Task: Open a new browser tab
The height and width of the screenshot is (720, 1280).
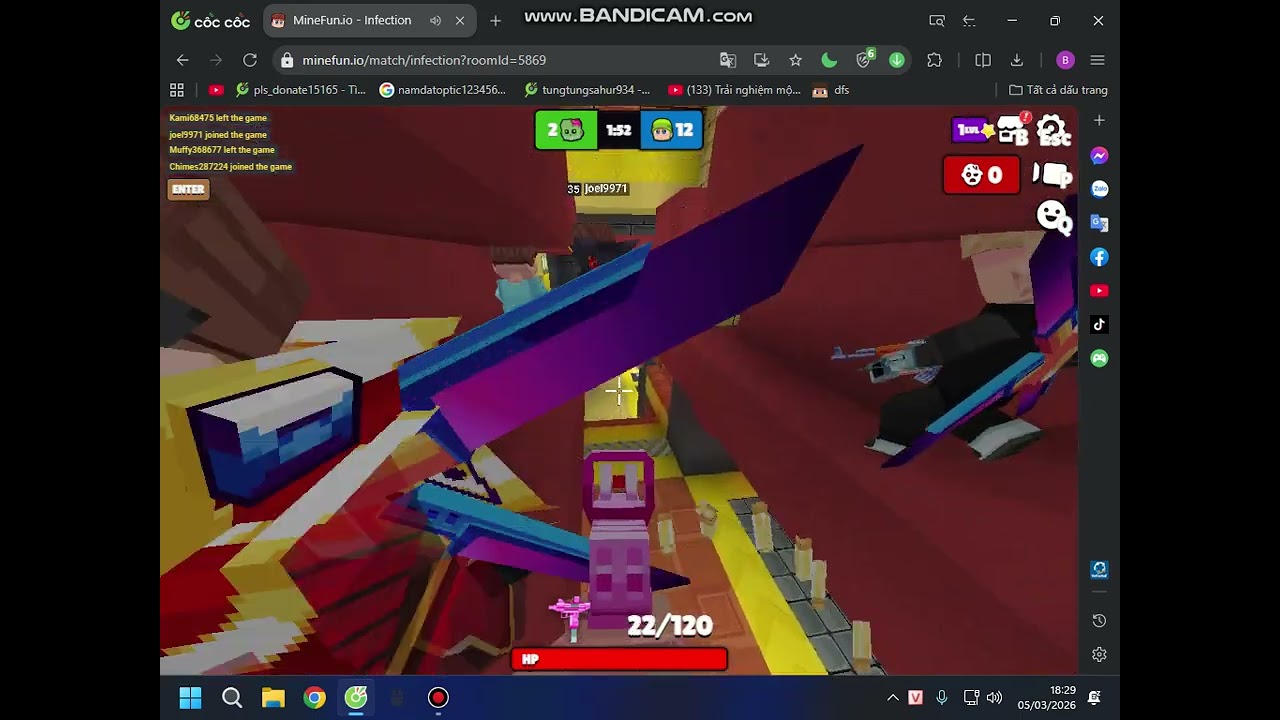Action: point(495,20)
